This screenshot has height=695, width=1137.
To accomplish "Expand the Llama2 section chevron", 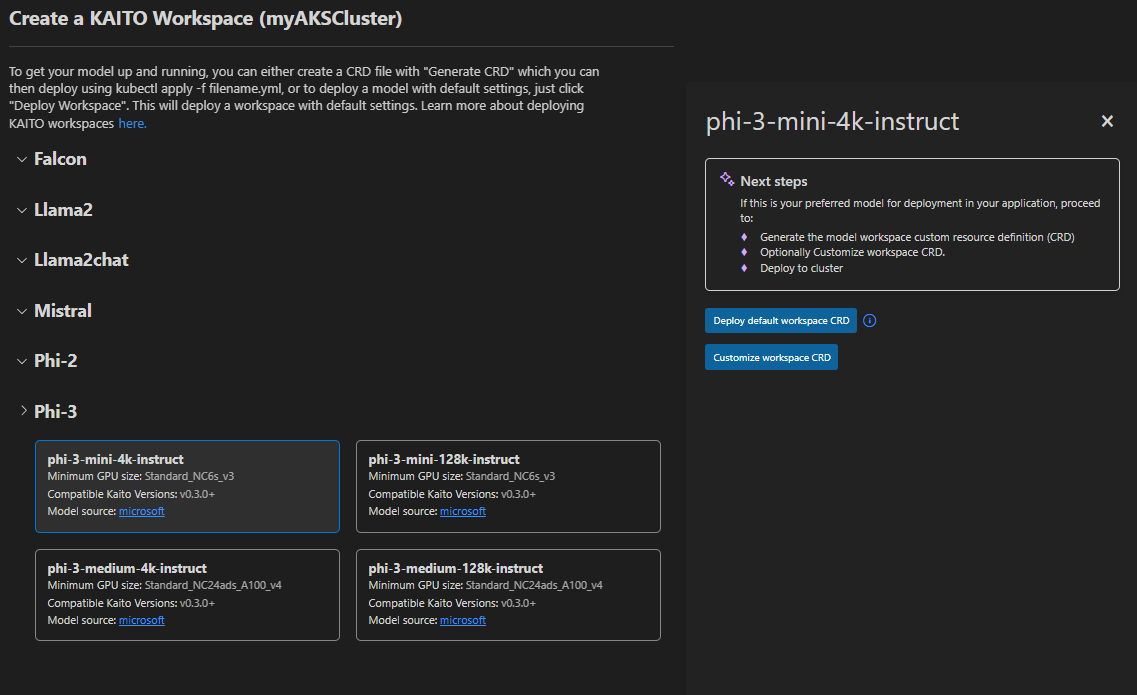I will (x=22, y=210).
